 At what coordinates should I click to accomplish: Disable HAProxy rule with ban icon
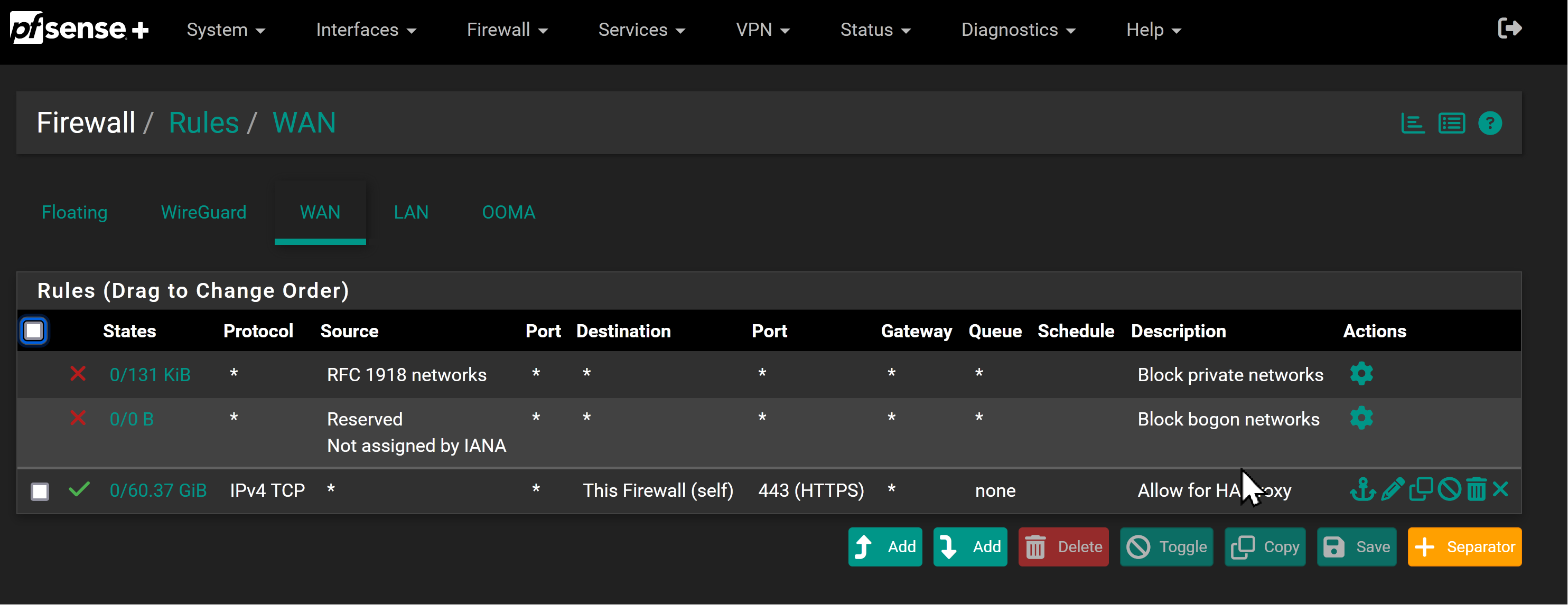(1449, 489)
